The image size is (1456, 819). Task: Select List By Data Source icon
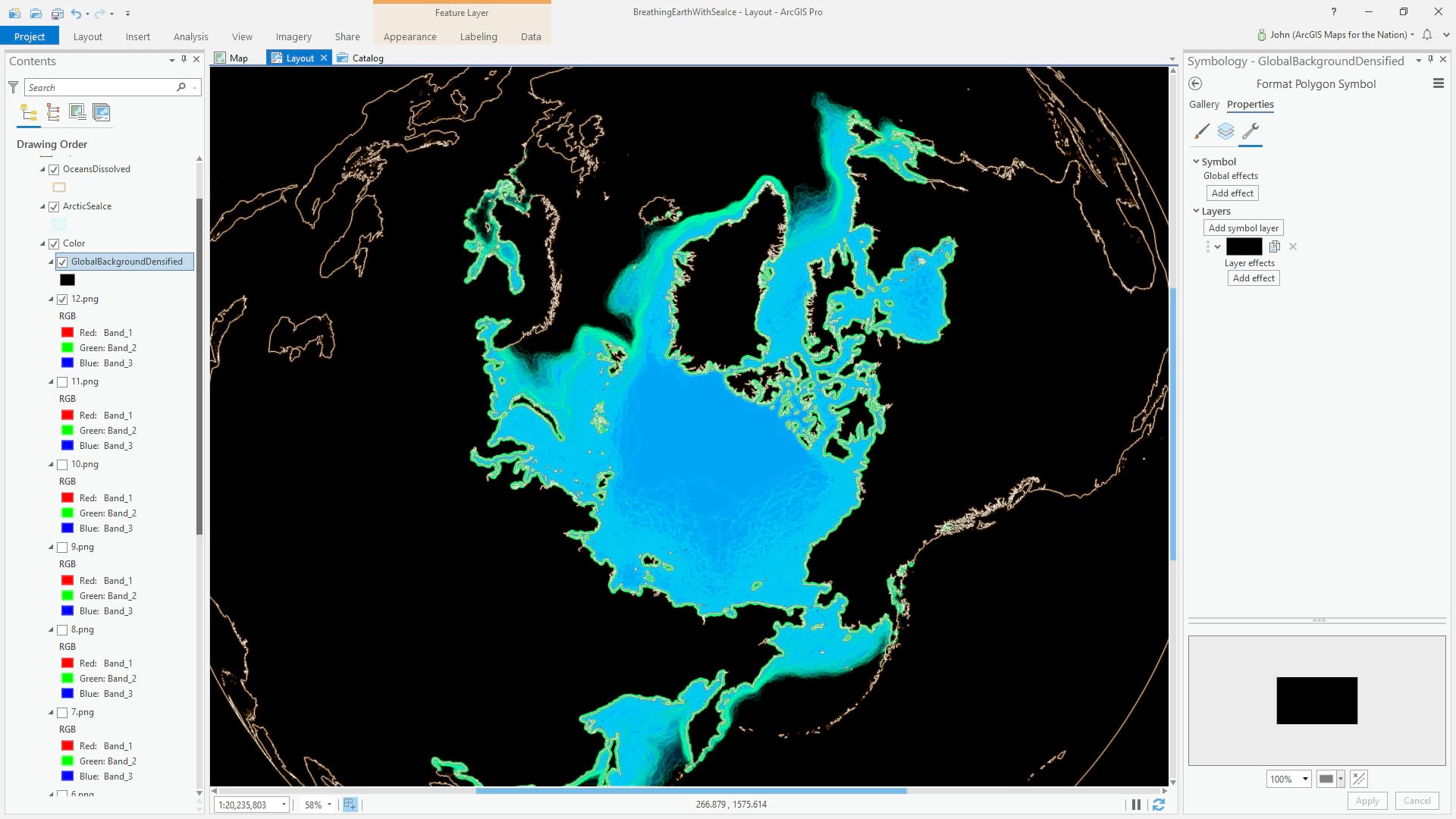pos(53,113)
